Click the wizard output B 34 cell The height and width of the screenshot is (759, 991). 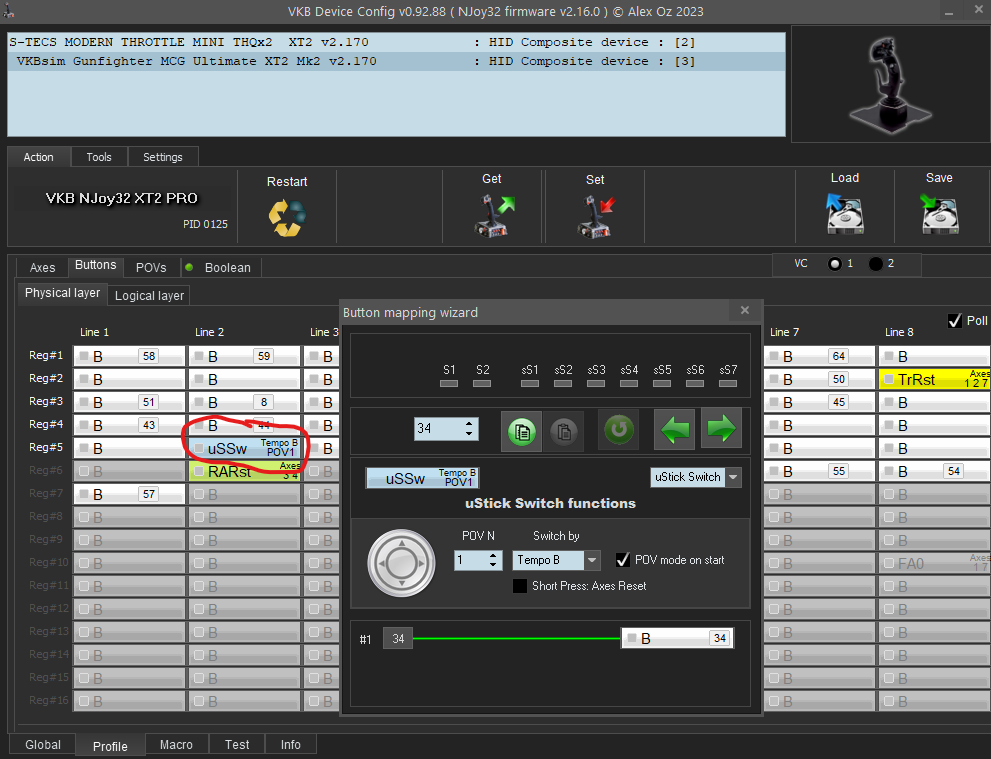coord(677,638)
